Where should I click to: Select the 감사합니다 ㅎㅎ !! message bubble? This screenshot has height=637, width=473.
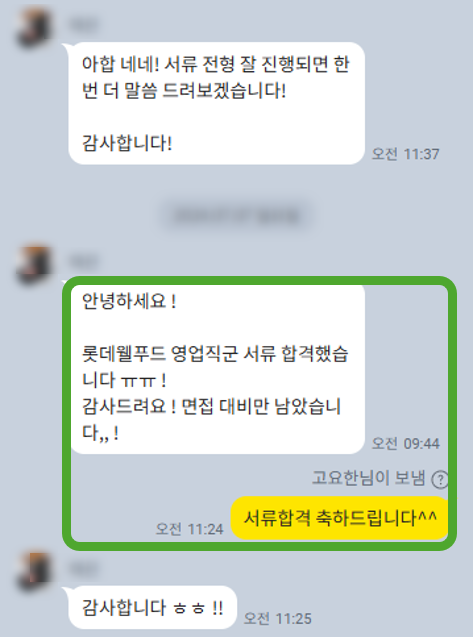click(152, 608)
